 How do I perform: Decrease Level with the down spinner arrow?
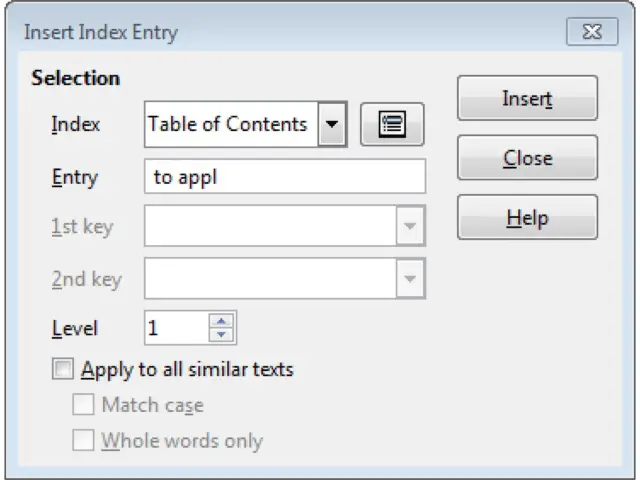(x=223, y=334)
